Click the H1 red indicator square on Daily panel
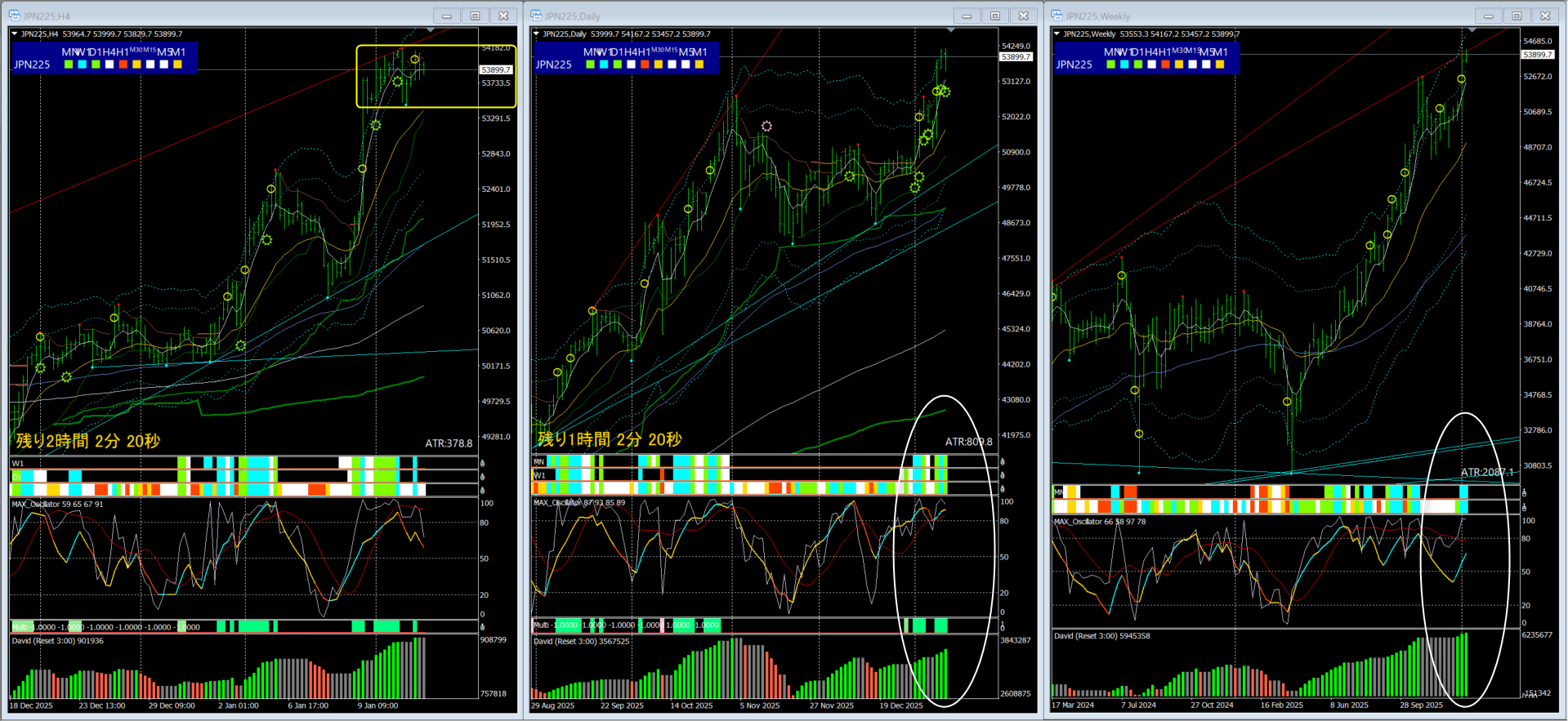 coord(645,65)
